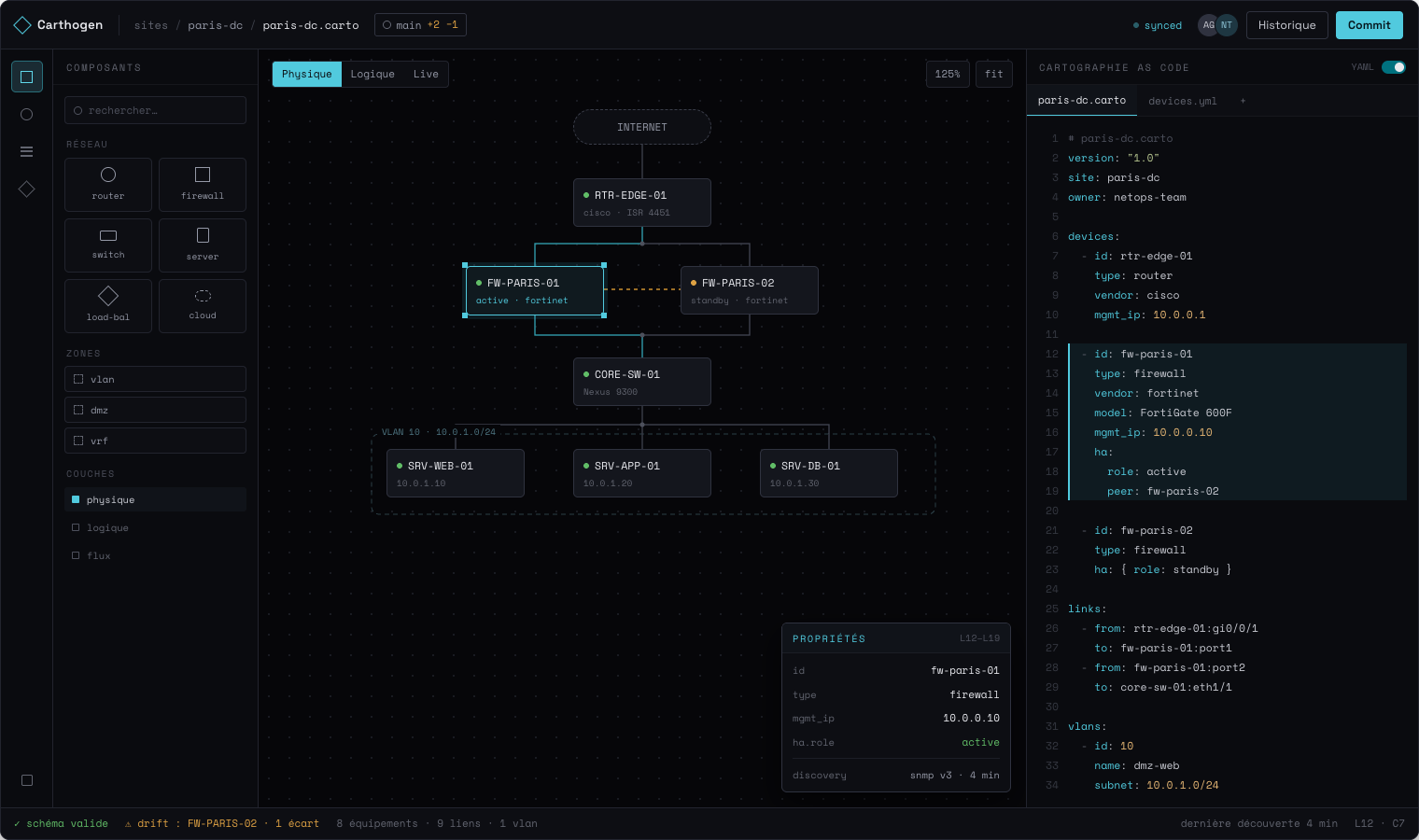Viewport: 1419px width, 840px height.
Task: Select the vlan zone item
Action: pos(155,379)
